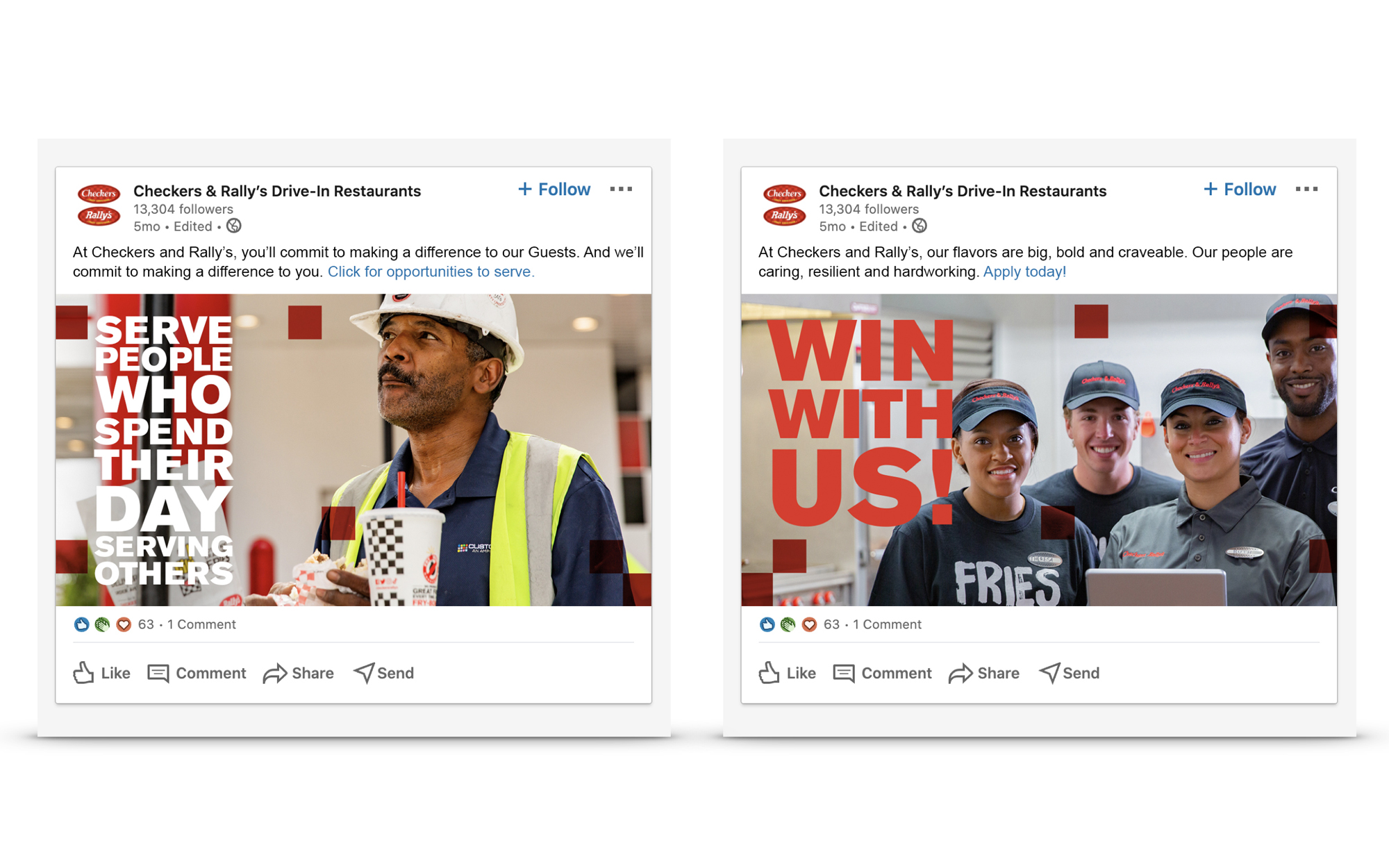The width and height of the screenshot is (1389, 868).
Task: Like the left Checkers post
Action: tap(101, 673)
